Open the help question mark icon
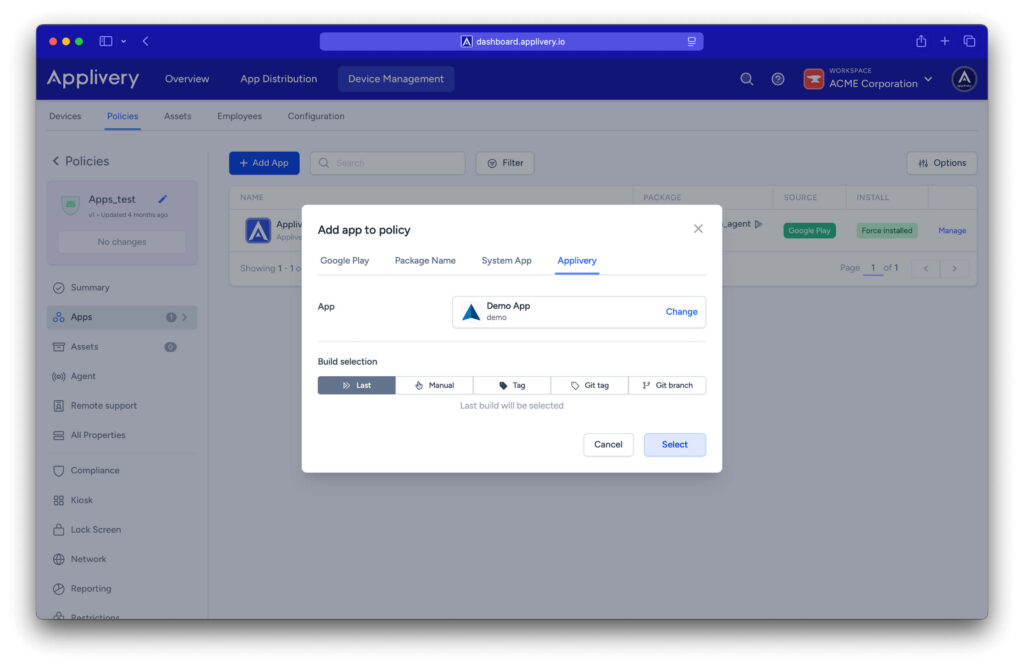1024x667 pixels. [777, 79]
